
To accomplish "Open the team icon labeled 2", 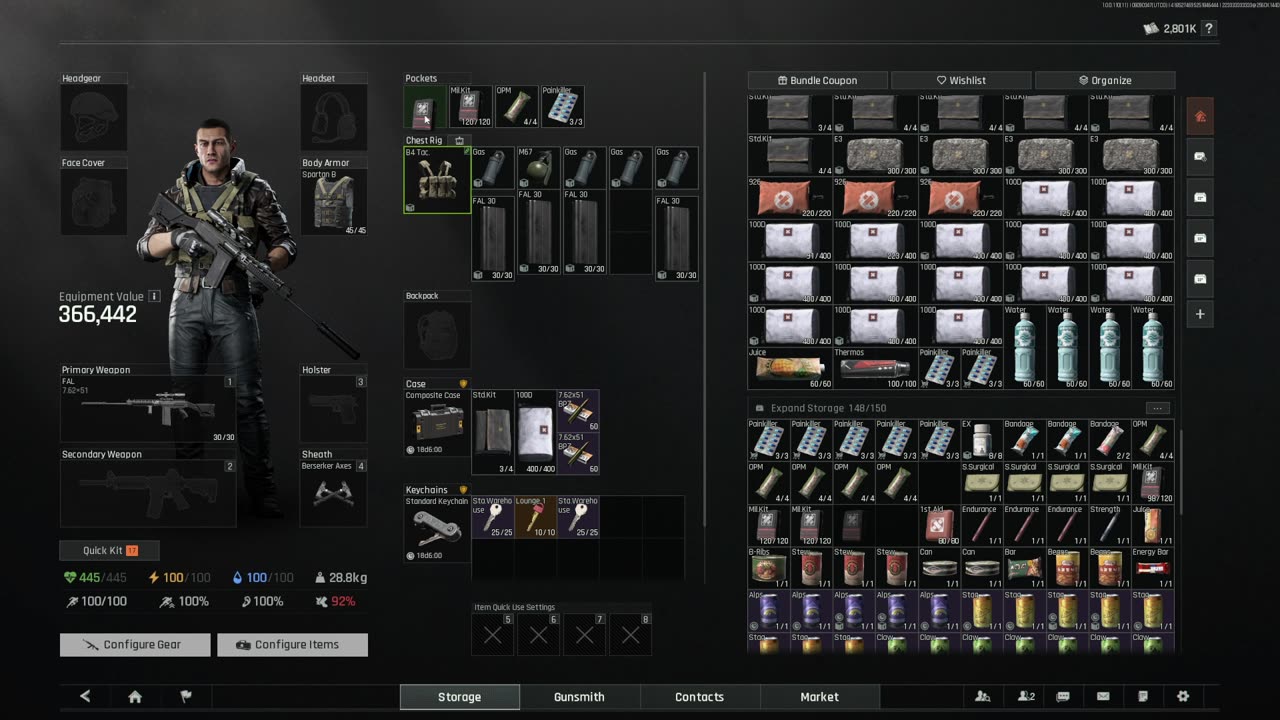I will point(1026,697).
